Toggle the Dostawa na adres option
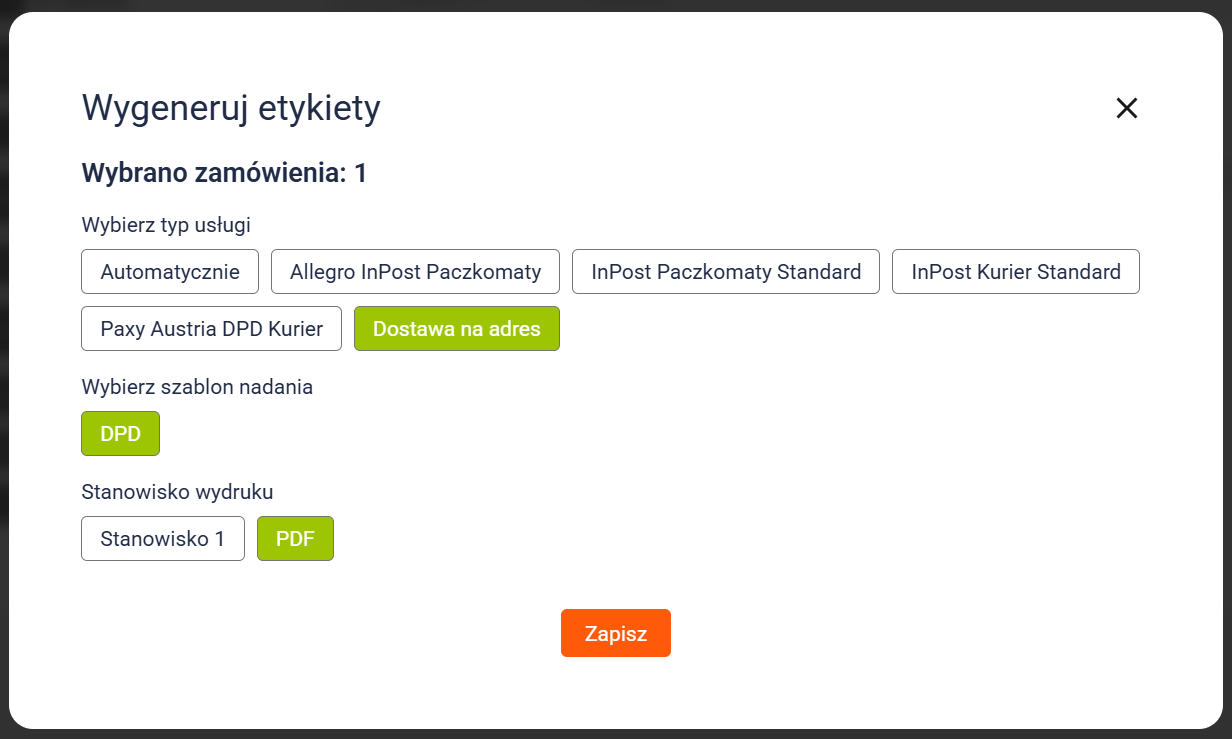The image size is (1232, 739). [x=457, y=329]
